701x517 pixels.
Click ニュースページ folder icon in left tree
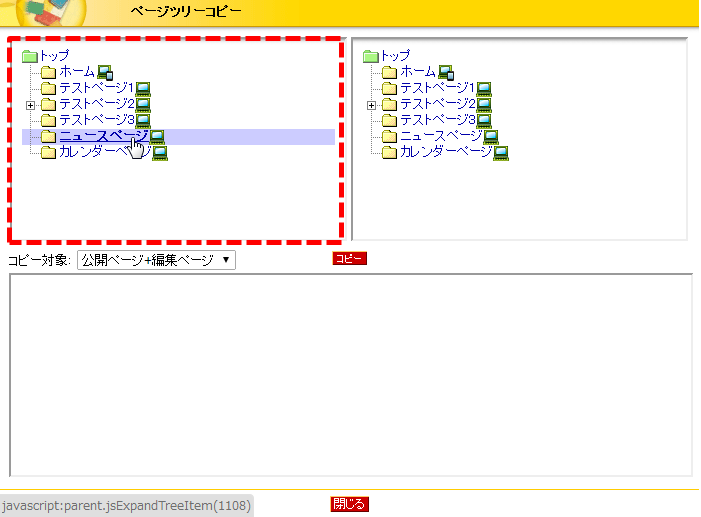(x=48, y=137)
